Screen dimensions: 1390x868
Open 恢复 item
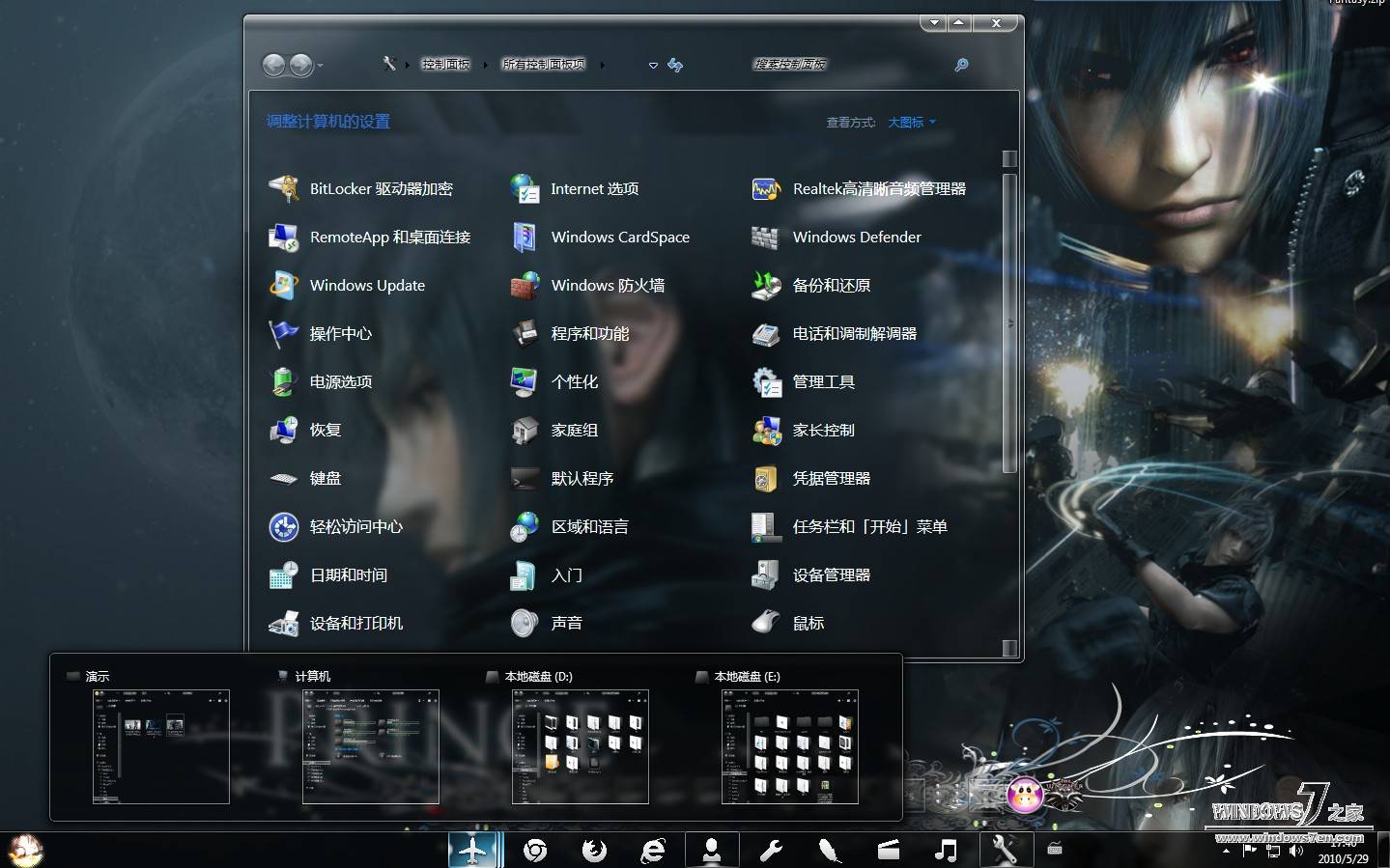[304, 430]
